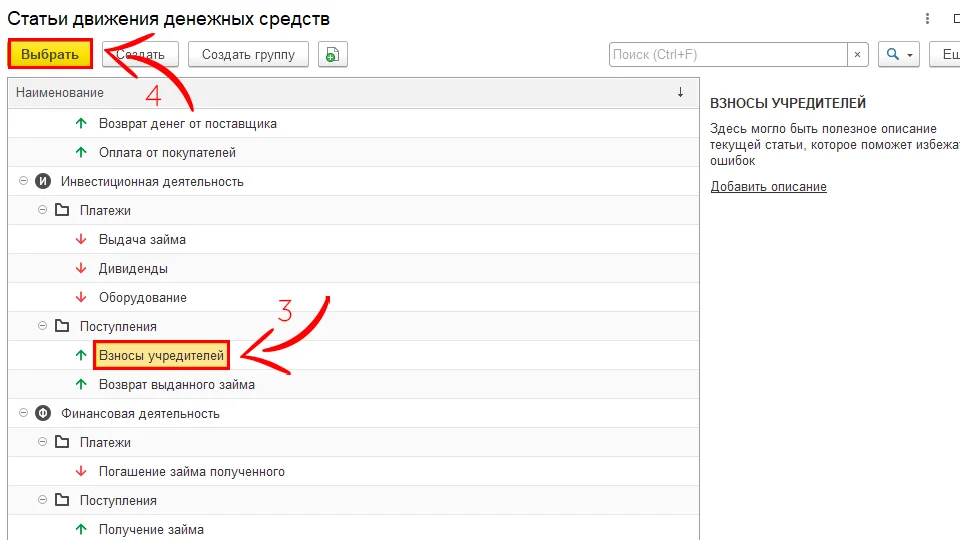Collapse Платежи folder under Финансовая деятельность
Screen dimensions: 960x540
[x=42, y=443]
